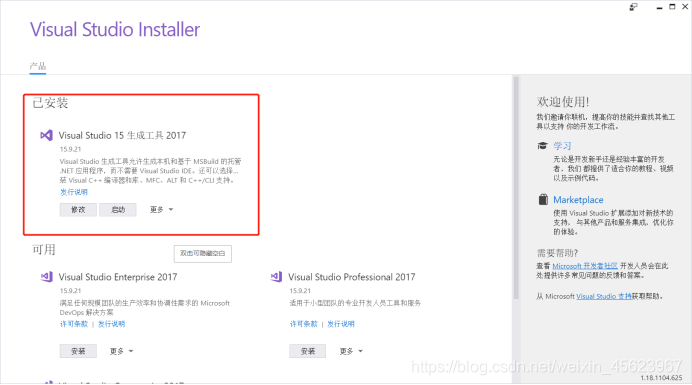Open the Marketplace link
This screenshot has width=692, height=385.
pyautogui.click(x=578, y=200)
